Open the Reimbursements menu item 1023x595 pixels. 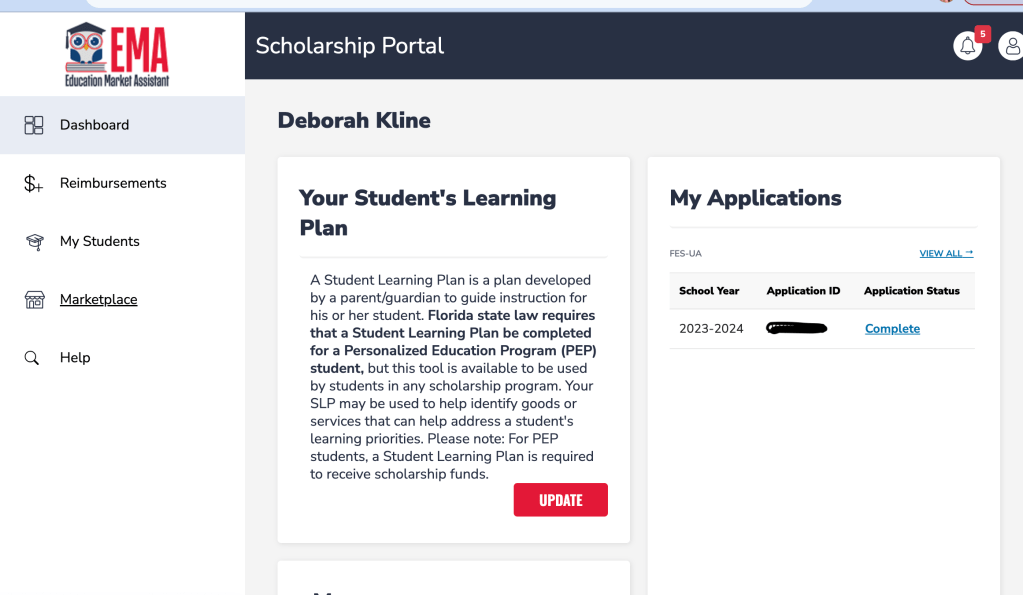point(113,183)
